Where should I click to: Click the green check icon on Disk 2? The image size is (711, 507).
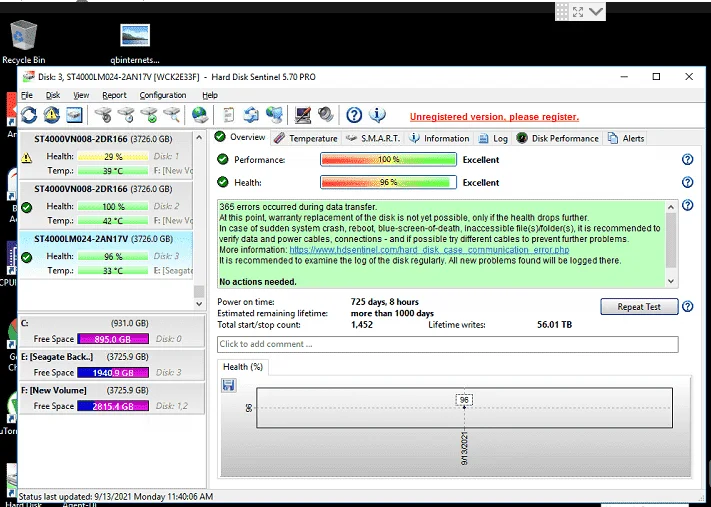[x=27, y=208]
